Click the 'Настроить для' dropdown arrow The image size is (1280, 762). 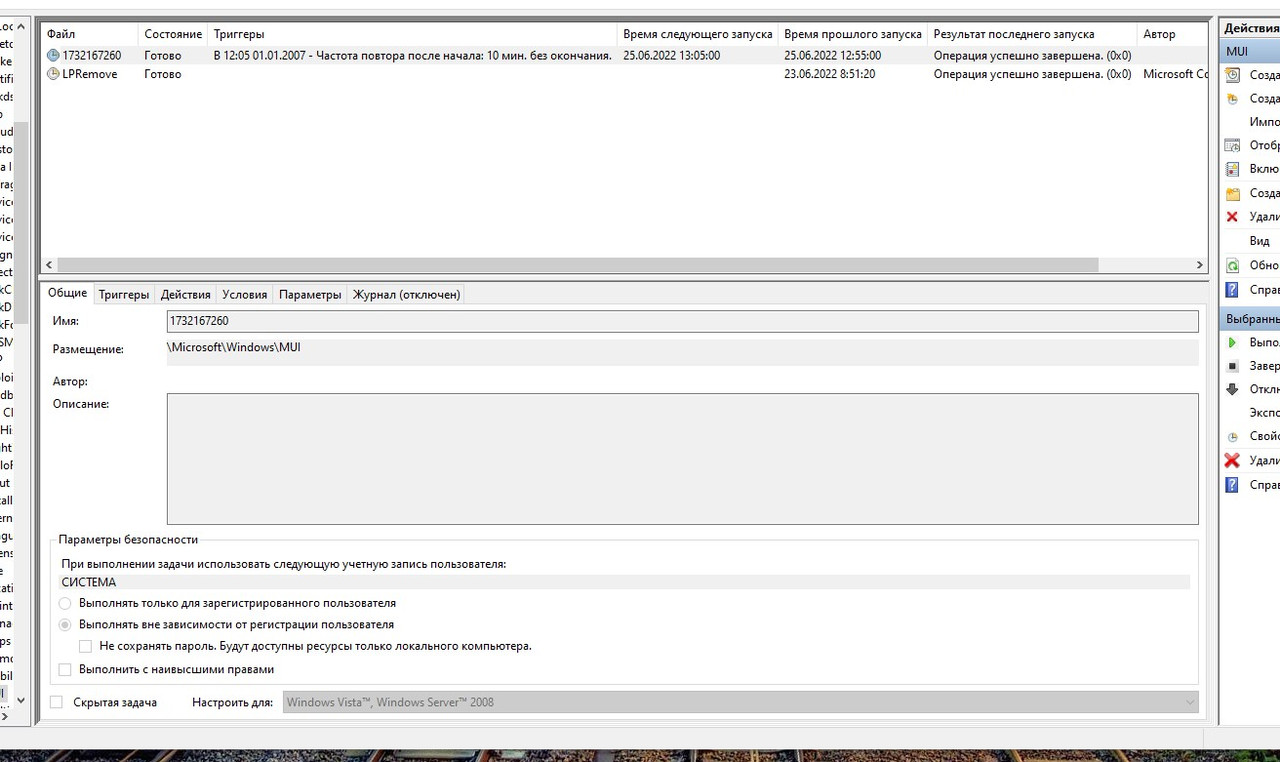pyautogui.click(x=1189, y=702)
